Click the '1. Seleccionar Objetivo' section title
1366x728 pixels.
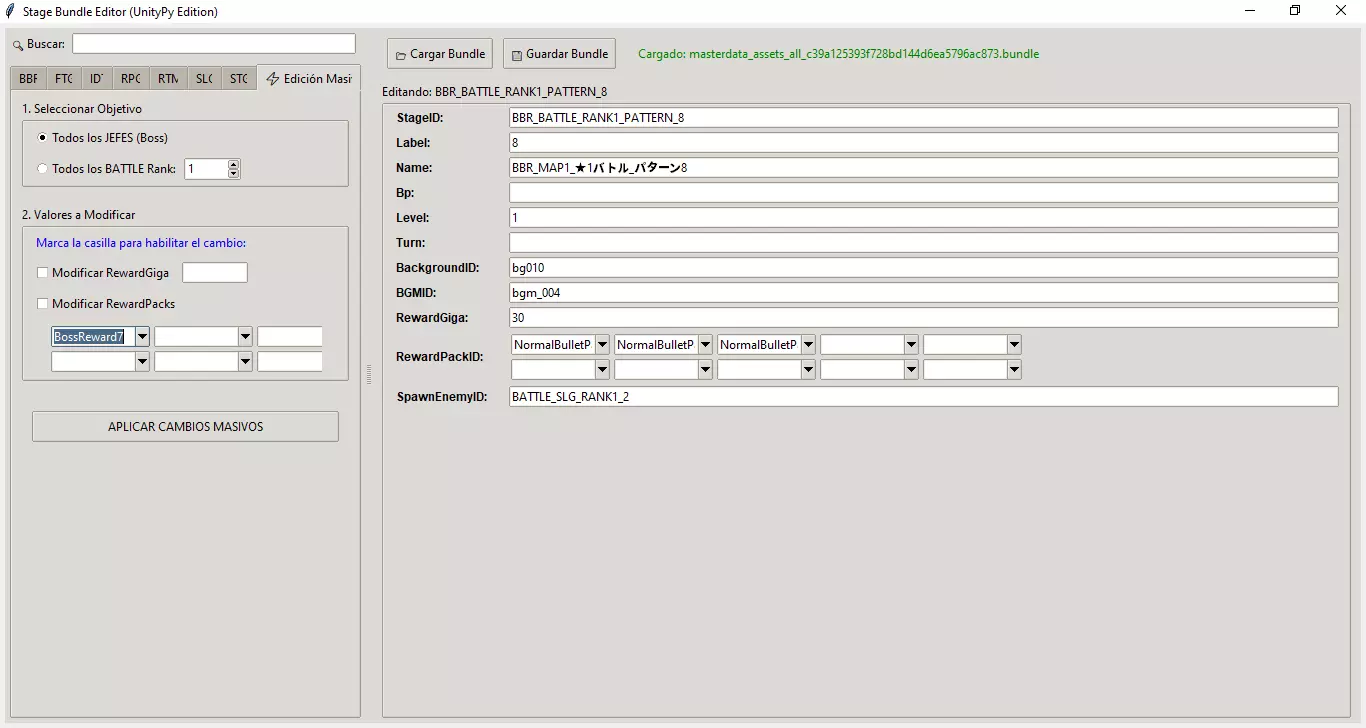pyautogui.click(x=82, y=109)
